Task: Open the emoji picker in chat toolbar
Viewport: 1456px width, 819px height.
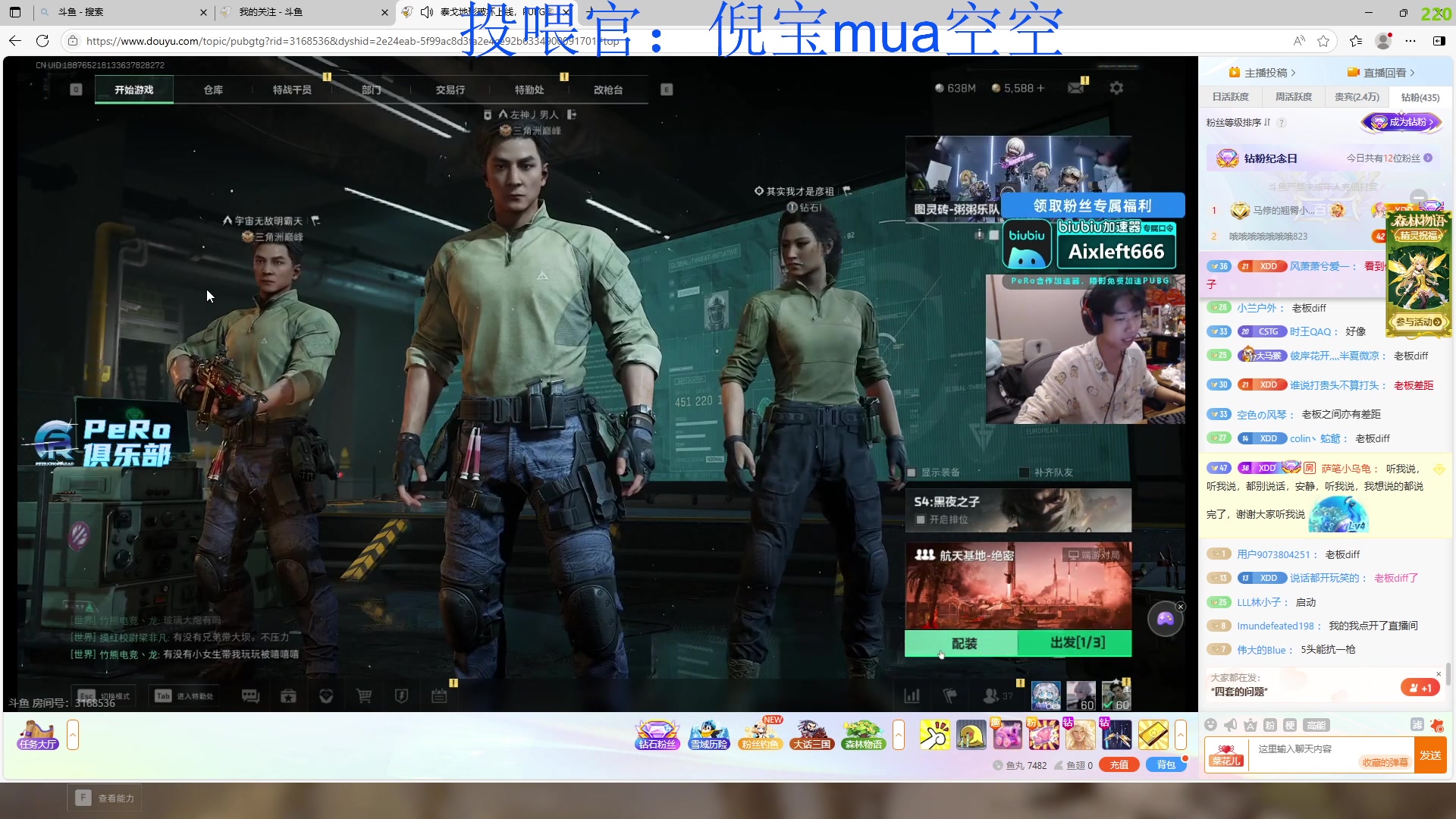Action: (1211, 725)
